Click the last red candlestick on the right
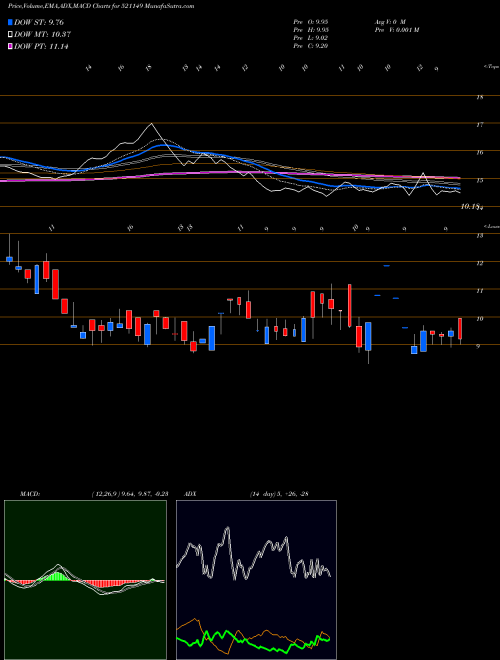500x660 pixels. (x=460, y=329)
